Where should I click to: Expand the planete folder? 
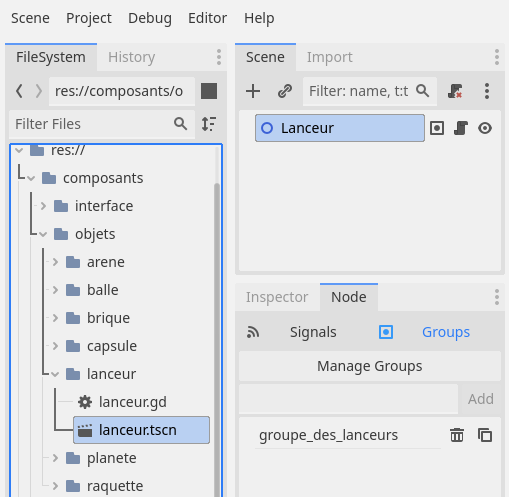[55, 458]
